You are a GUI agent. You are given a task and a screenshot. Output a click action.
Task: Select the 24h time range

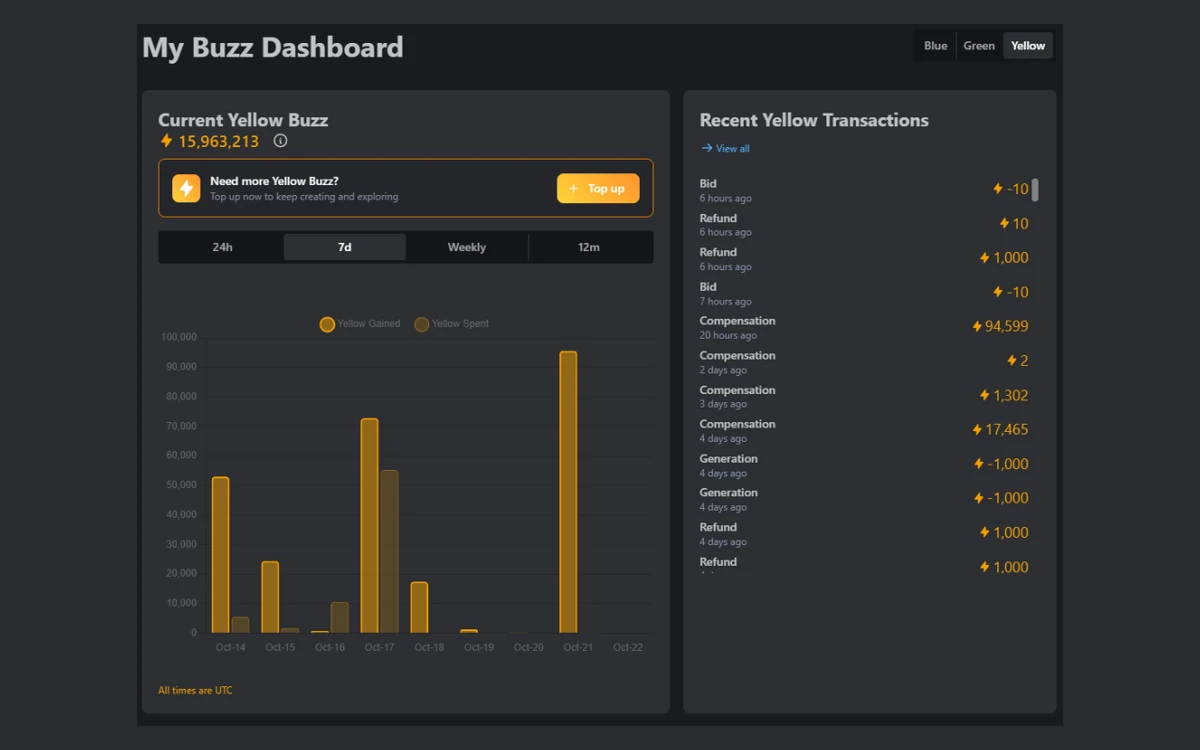click(222, 247)
